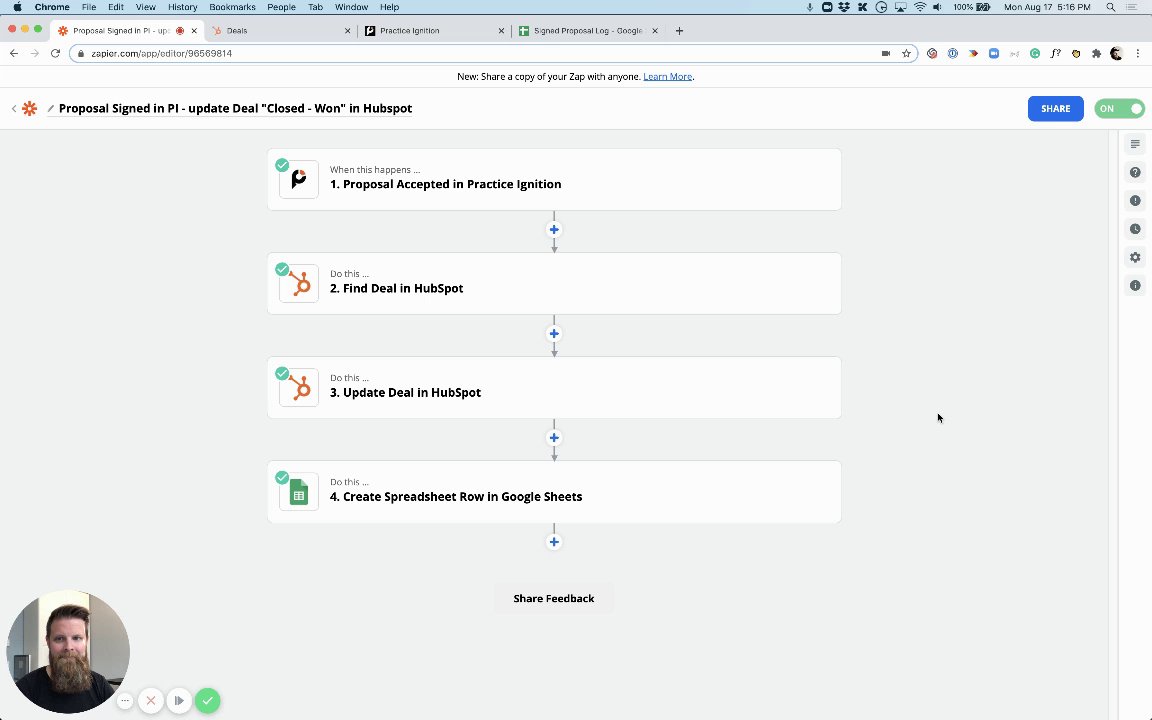This screenshot has height=720, width=1152.
Task: Open the help question mark icon in sidebar
Action: (1135, 173)
